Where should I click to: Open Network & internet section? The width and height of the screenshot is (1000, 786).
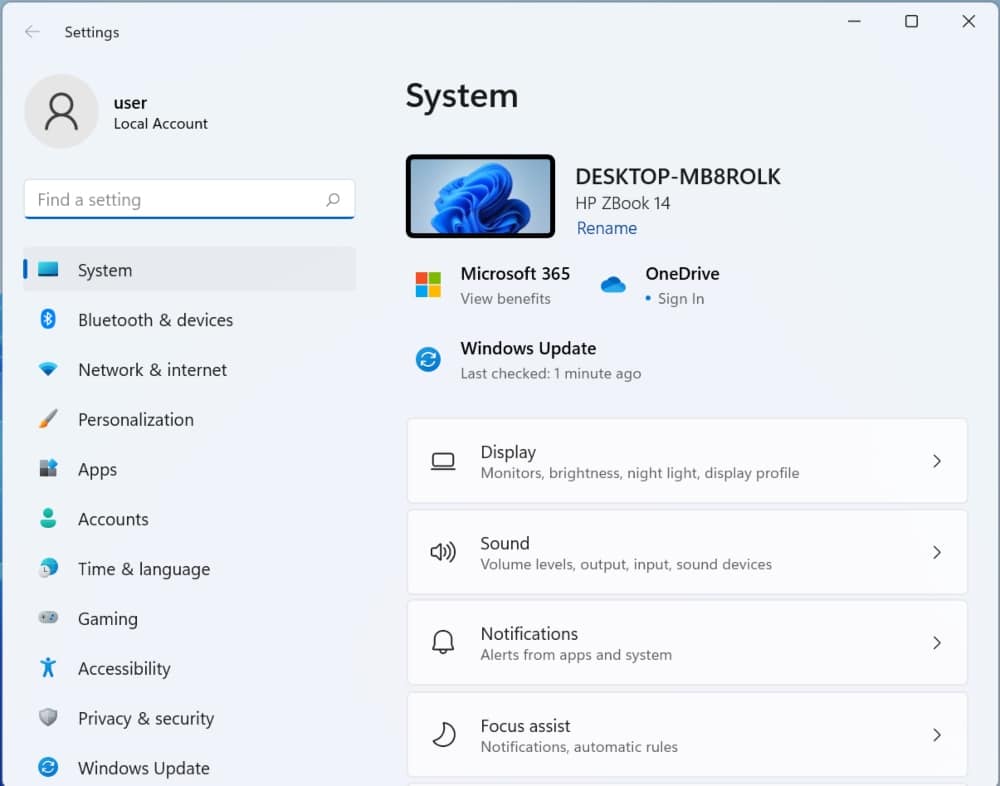click(189, 369)
